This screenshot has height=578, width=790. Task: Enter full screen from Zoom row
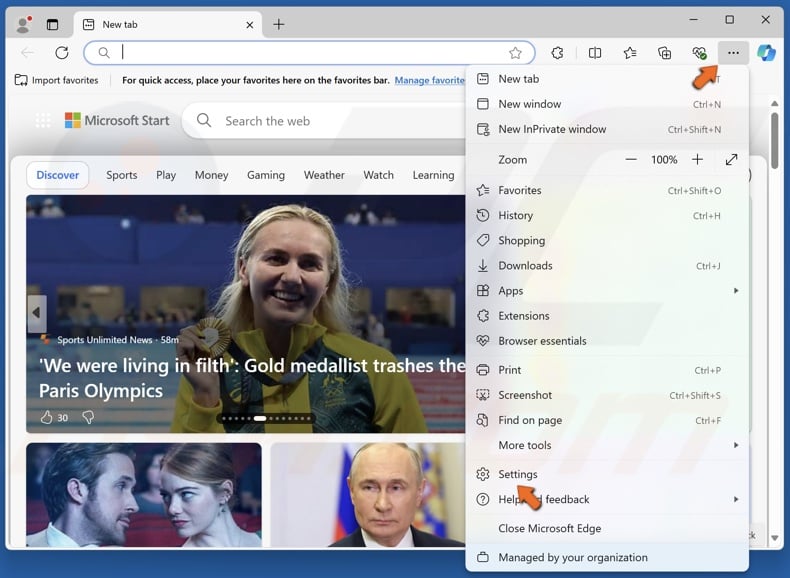point(731,160)
